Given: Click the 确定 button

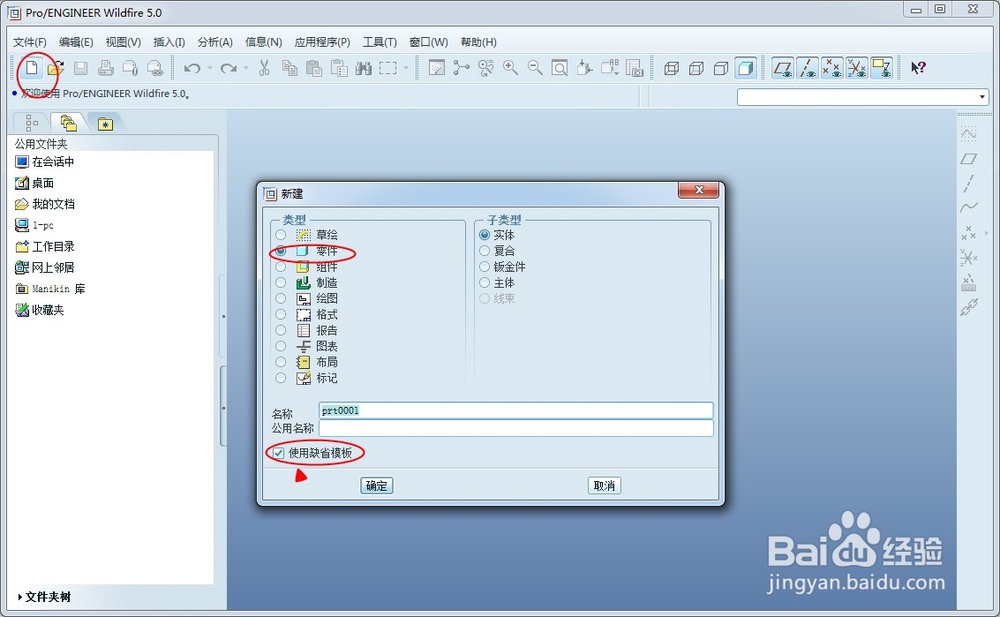Looking at the screenshot, I should (376, 486).
